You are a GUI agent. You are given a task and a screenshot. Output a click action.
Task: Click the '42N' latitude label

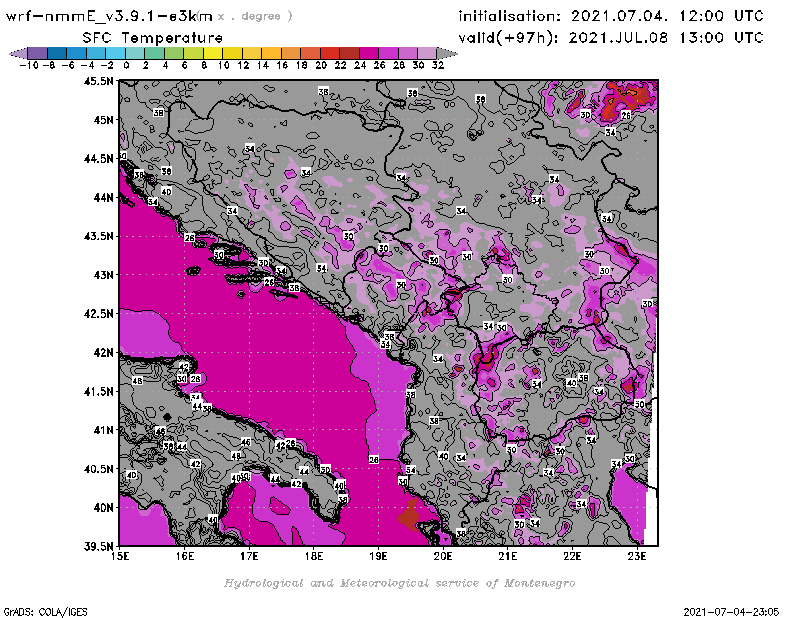pos(103,353)
